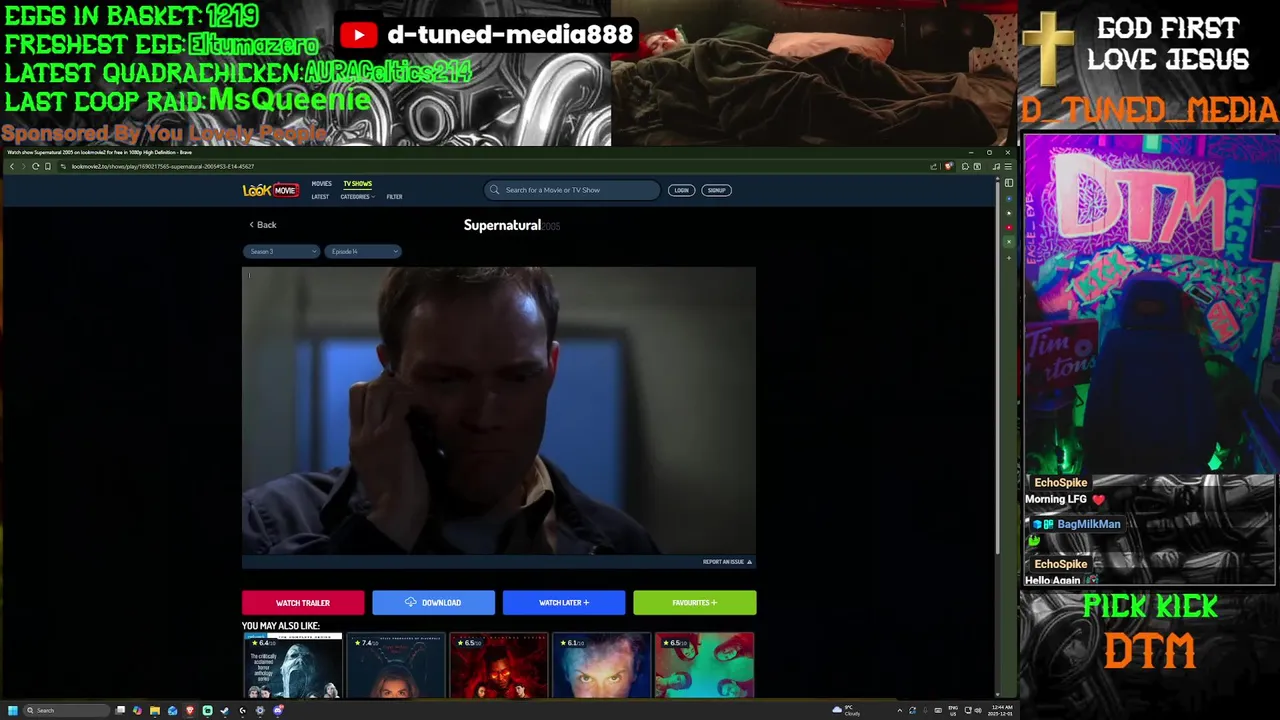Click Report an Issue link

click(x=727, y=562)
